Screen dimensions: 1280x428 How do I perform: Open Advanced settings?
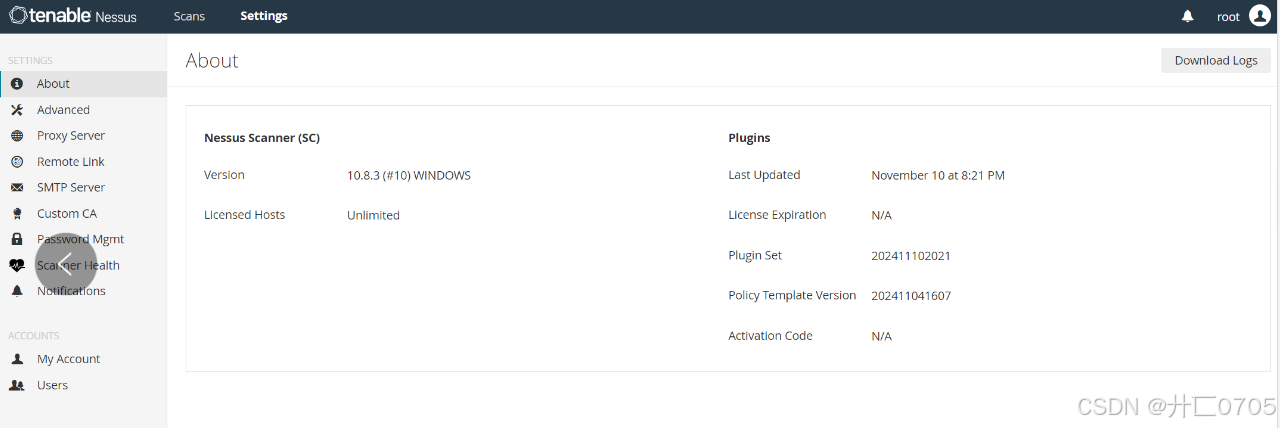[83, 110]
